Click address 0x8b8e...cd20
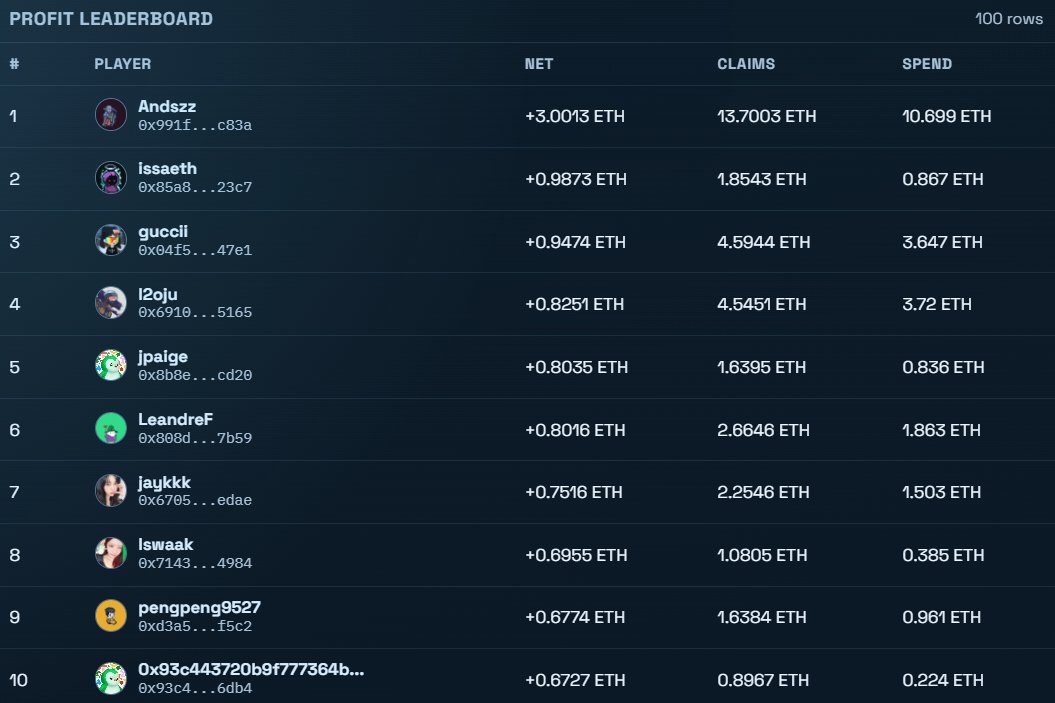Viewport: 1055px width, 703px height. pos(195,375)
